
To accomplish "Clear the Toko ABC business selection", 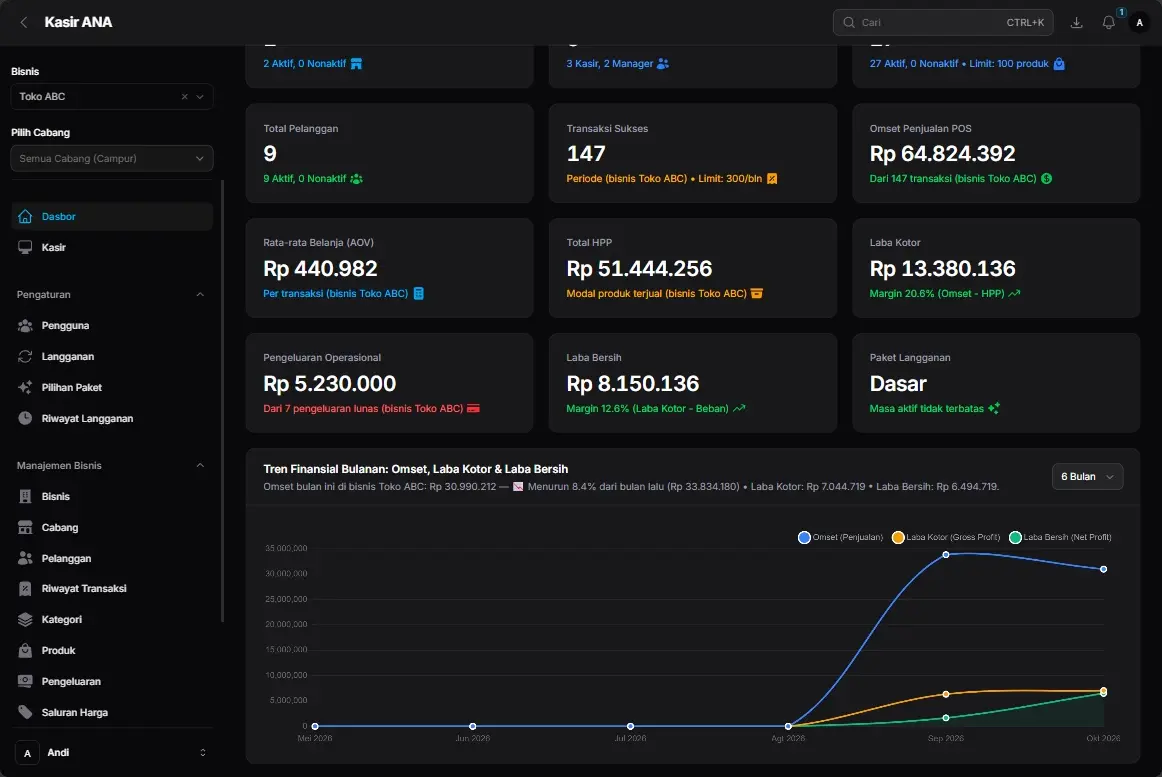I will click(x=185, y=96).
